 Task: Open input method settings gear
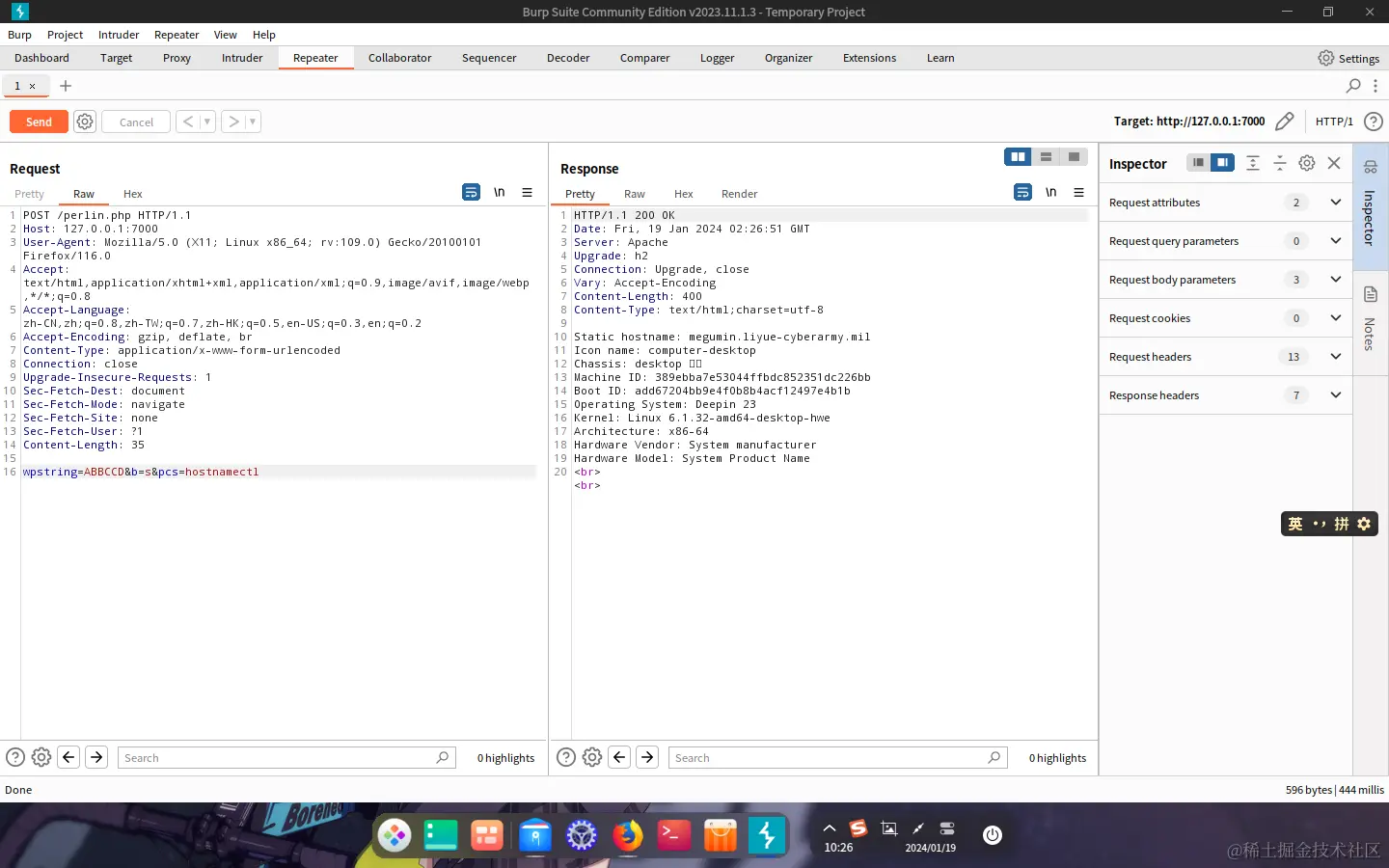click(x=1364, y=524)
